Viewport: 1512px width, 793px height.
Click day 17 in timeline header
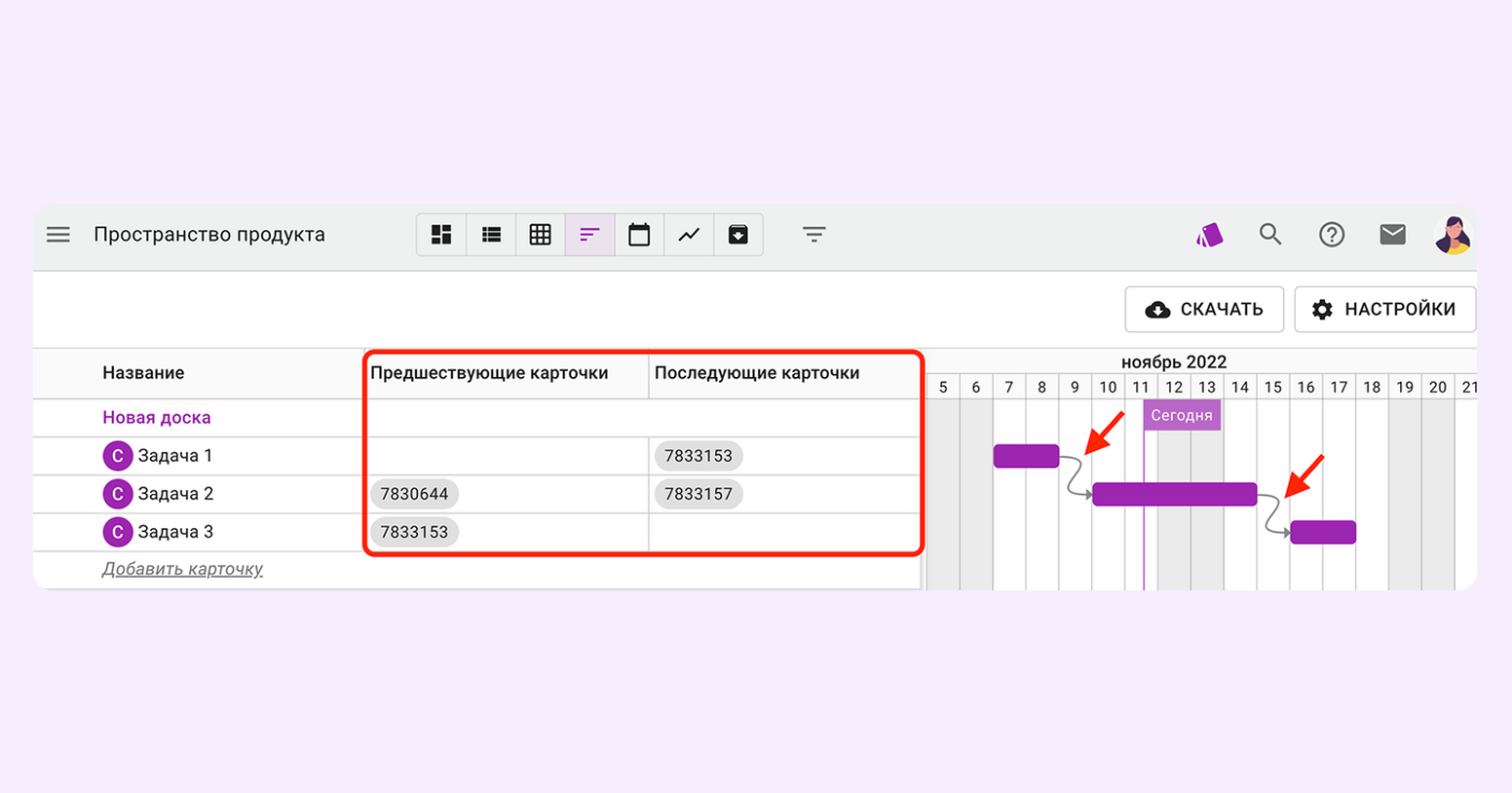pos(1339,387)
